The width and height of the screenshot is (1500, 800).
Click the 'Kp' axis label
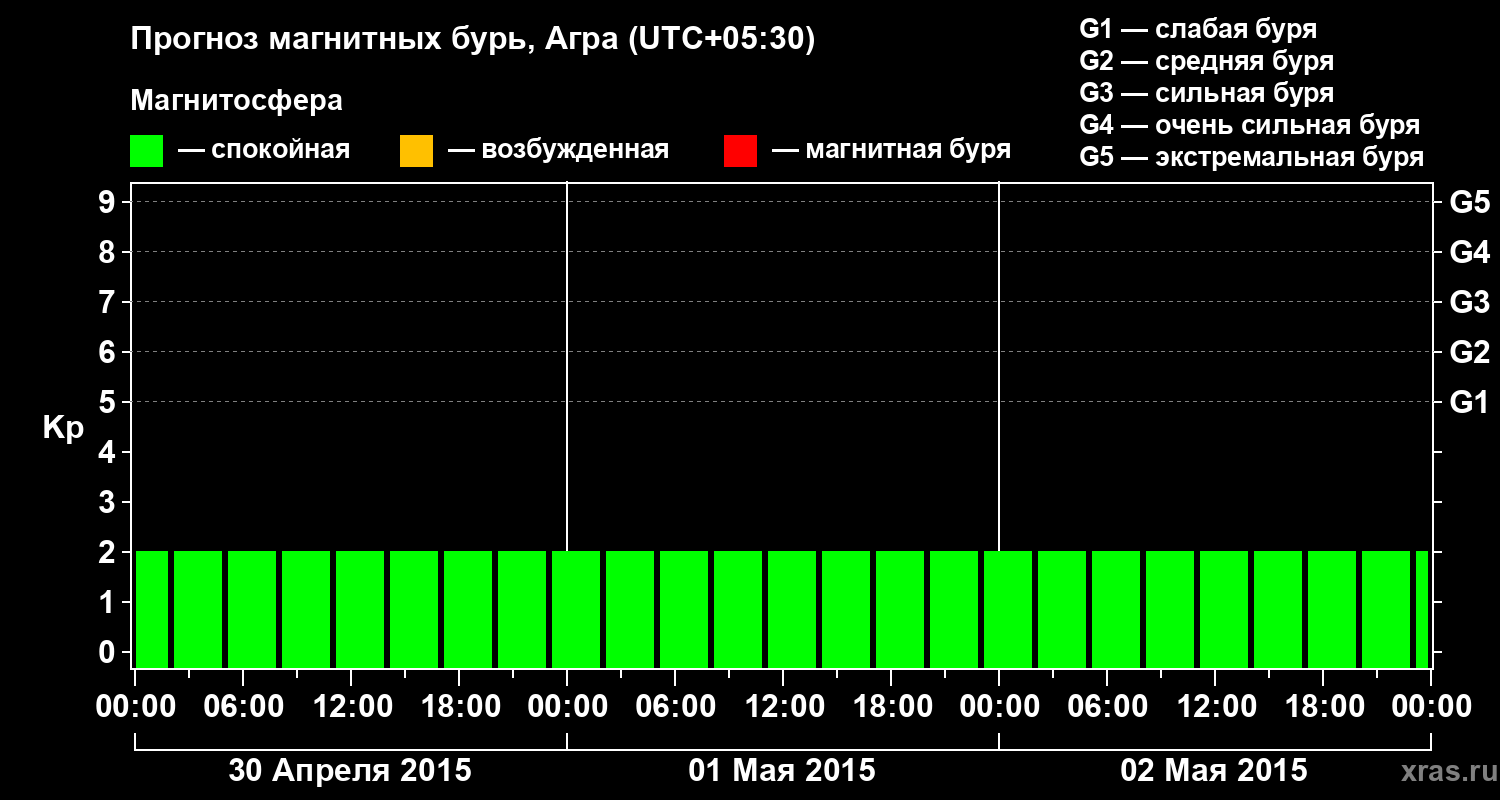(63, 428)
